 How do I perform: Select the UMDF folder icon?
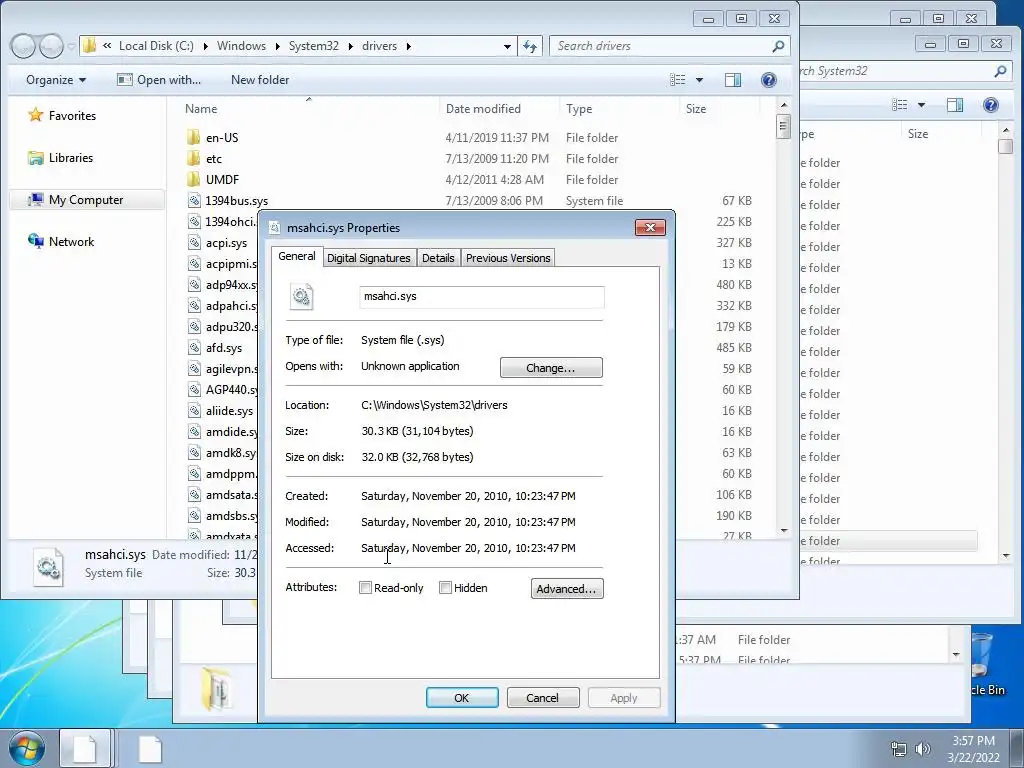(193, 179)
